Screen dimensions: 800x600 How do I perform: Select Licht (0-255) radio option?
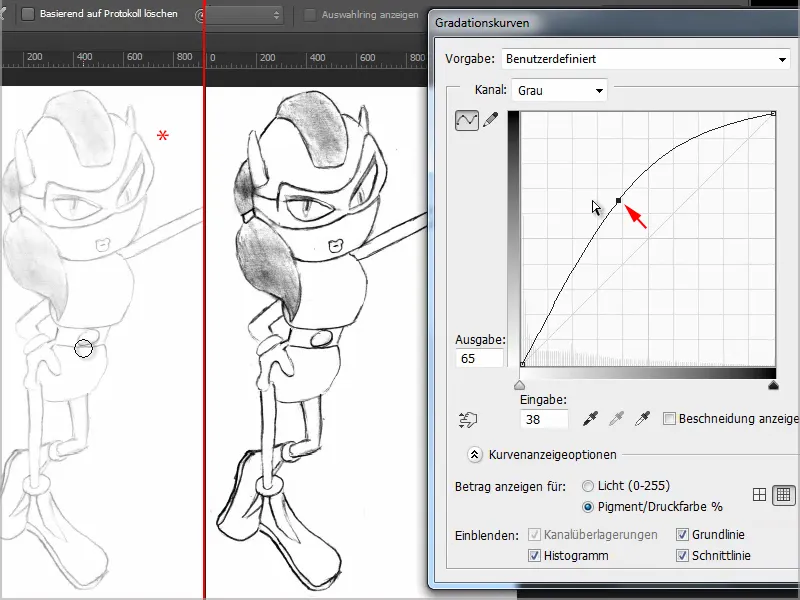[x=588, y=486]
